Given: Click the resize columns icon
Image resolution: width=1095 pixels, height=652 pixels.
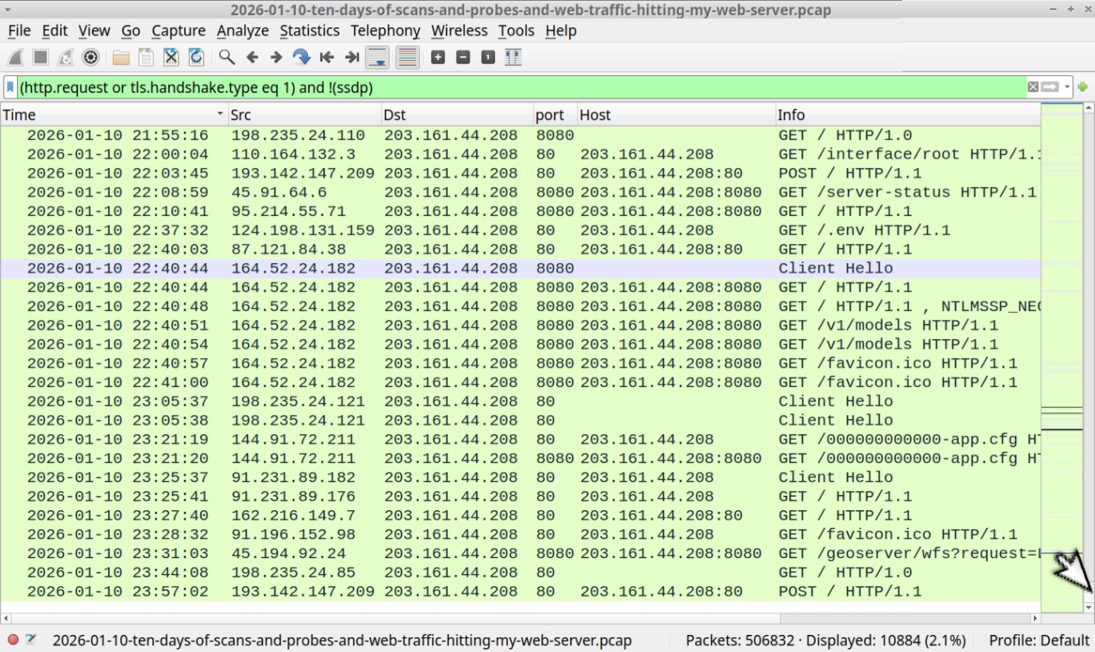Looking at the screenshot, I should coord(513,58).
